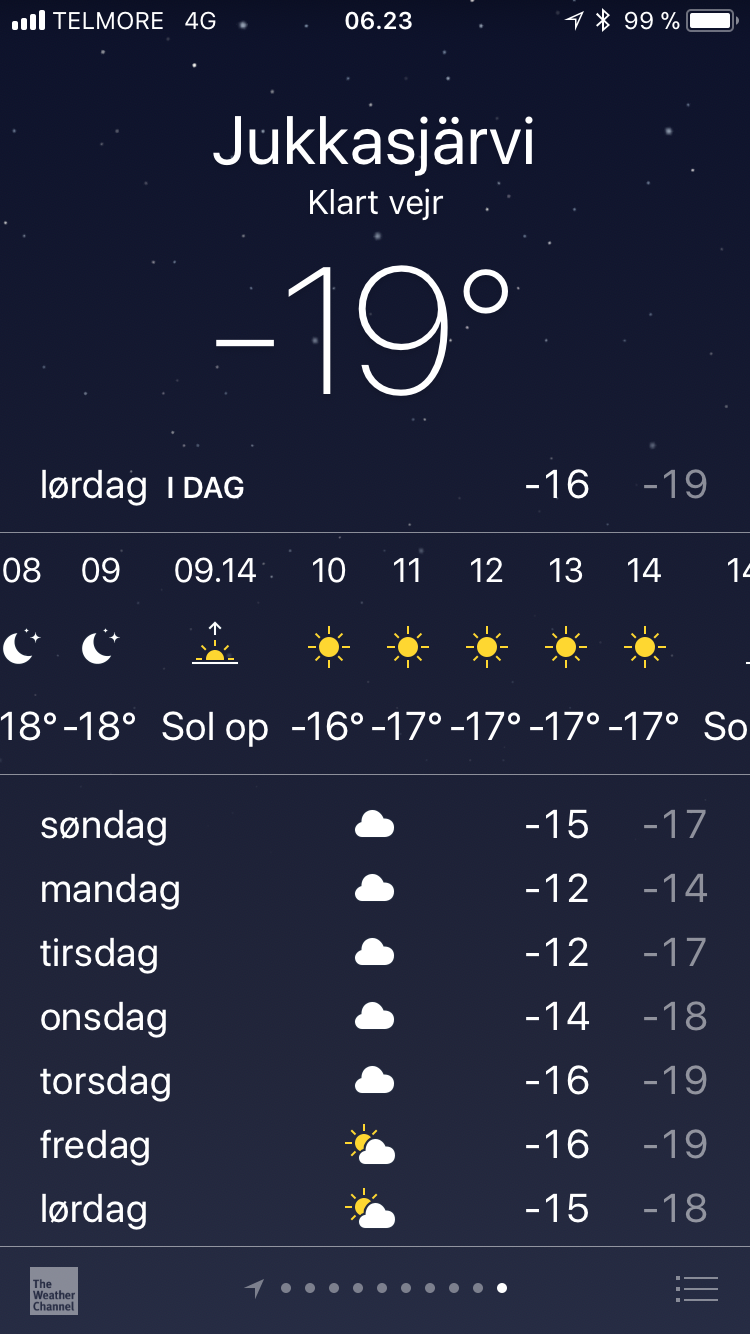The image size is (750, 1334).
Task: Open the city list menu icon
Action: click(697, 1289)
